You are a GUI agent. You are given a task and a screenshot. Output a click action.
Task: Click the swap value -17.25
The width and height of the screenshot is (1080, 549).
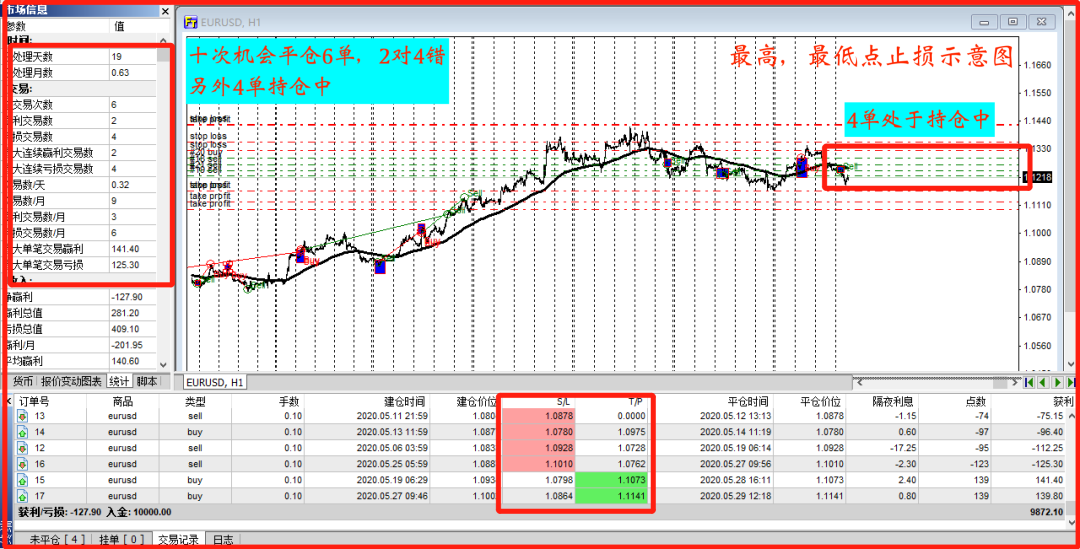click(x=903, y=448)
